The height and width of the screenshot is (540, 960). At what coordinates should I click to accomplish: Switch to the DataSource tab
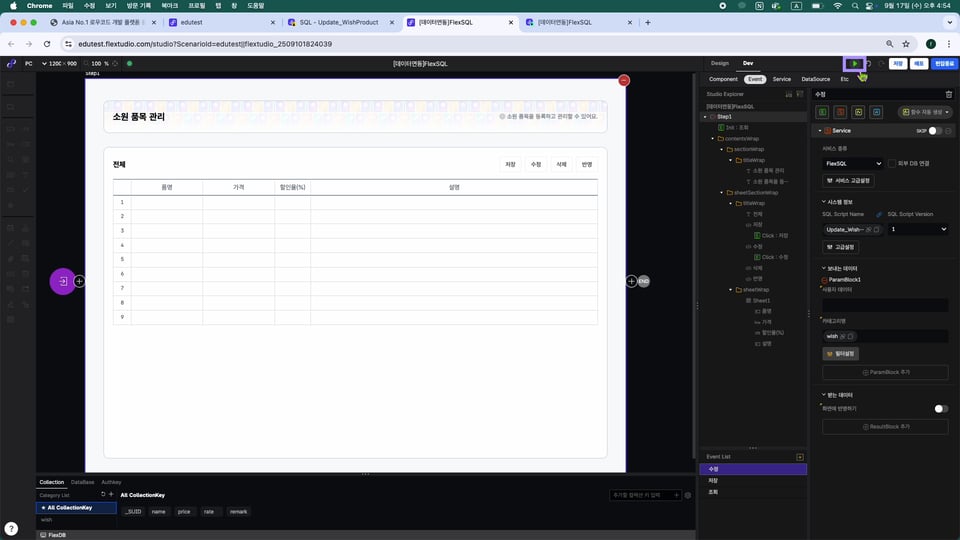point(816,79)
